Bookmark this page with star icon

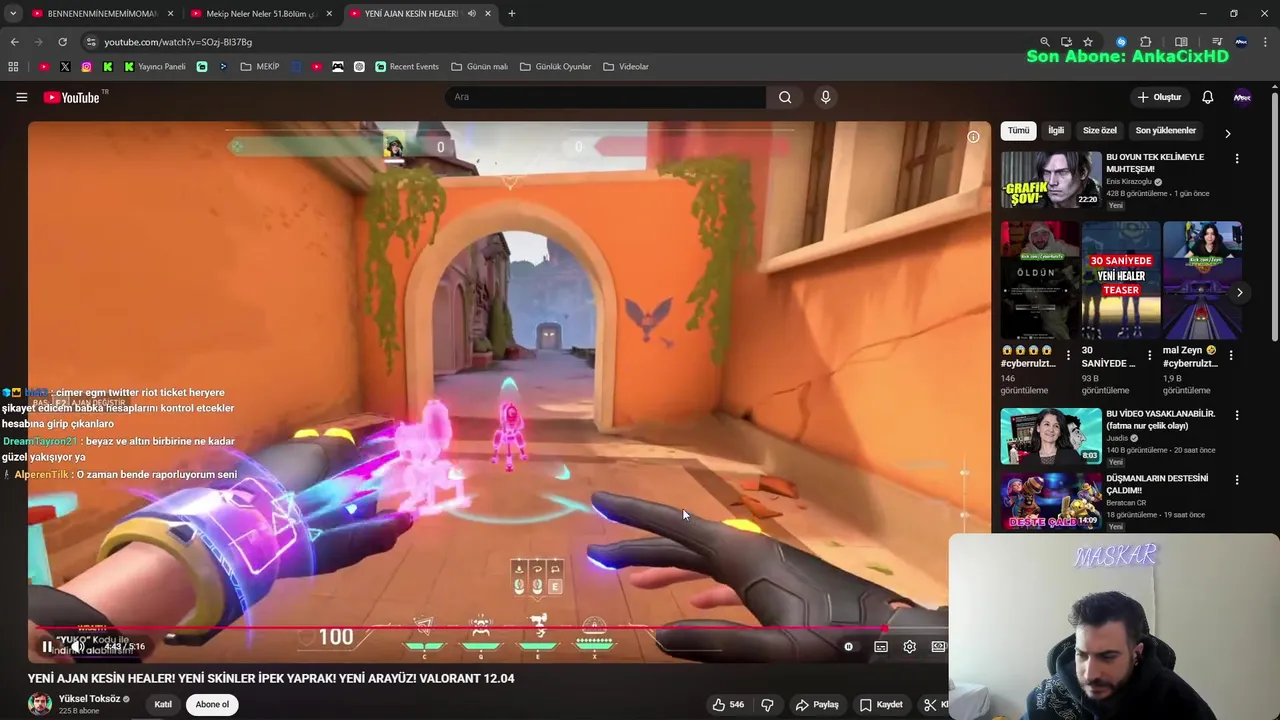click(x=1088, y=42)
